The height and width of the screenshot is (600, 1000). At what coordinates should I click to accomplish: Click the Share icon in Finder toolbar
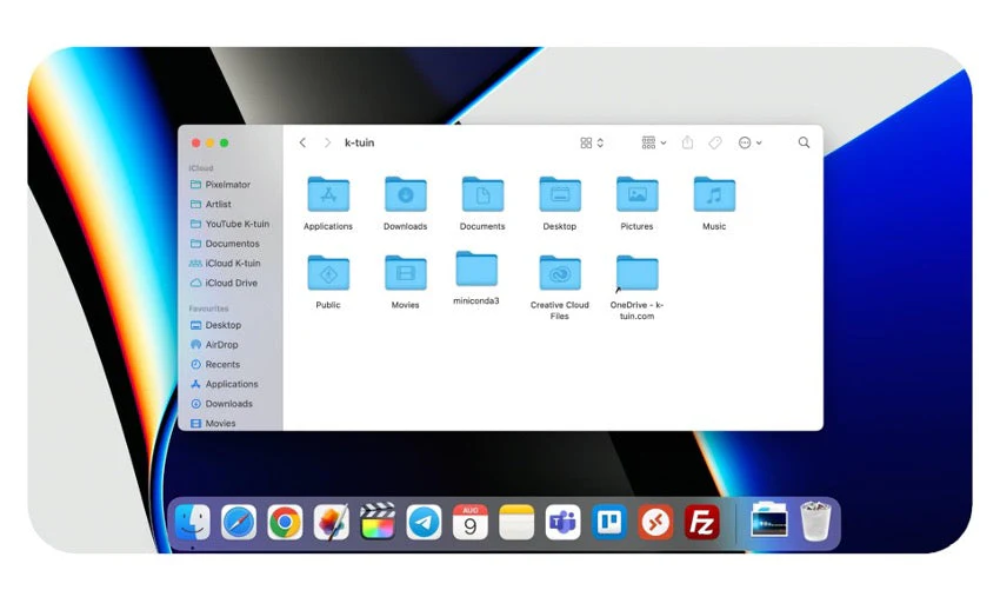687,143
